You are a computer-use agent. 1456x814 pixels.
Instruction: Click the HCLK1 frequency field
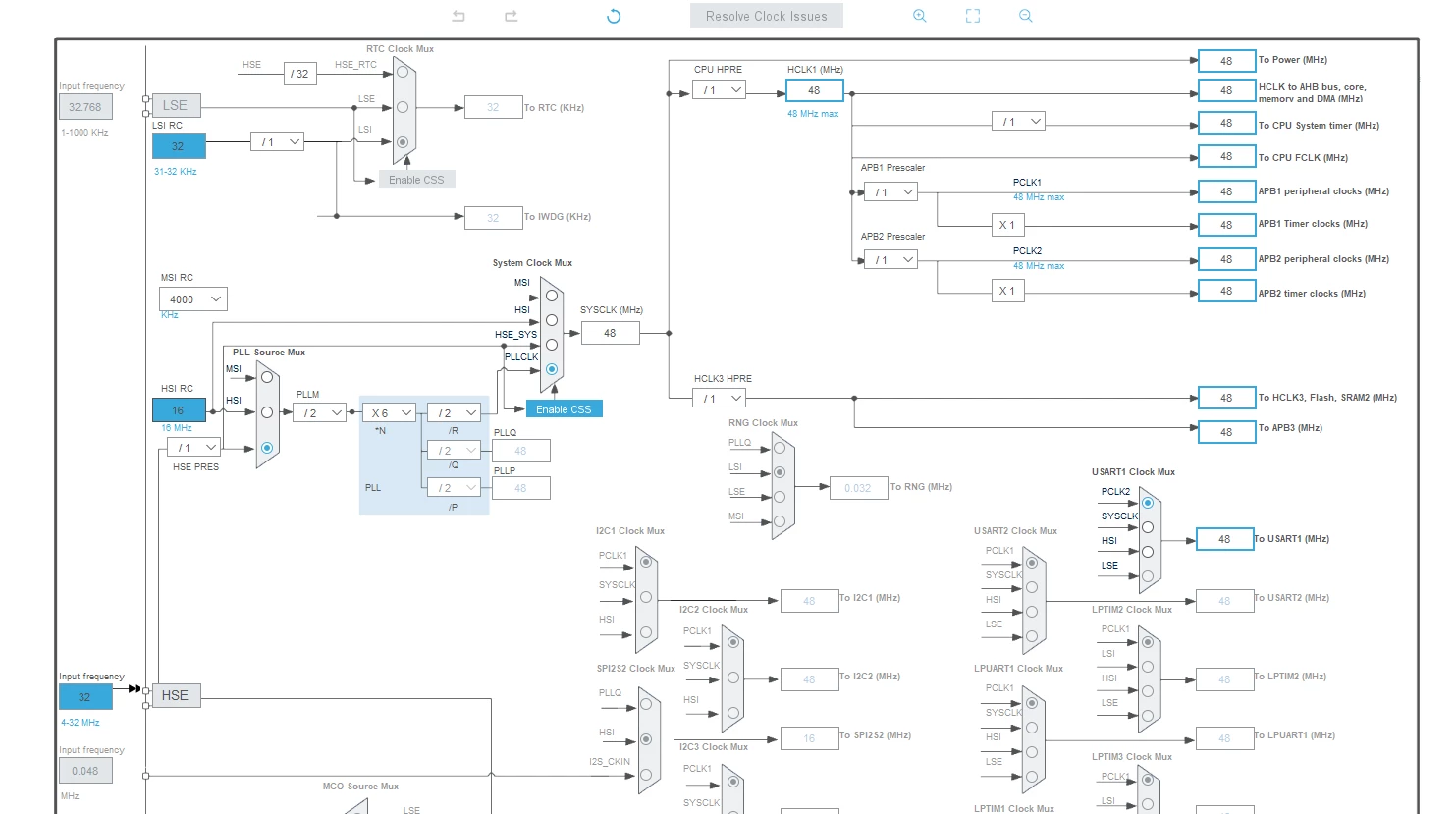coord(815,90)
